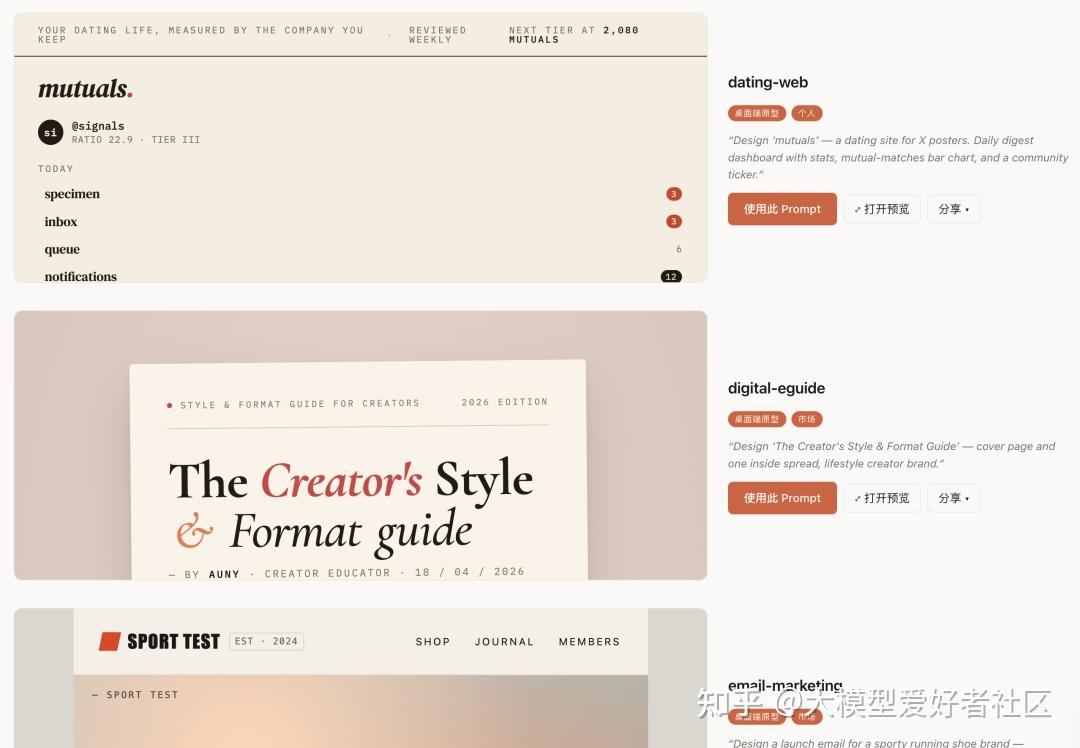This screenshot has height=748, width=1080.
Task: Click the red word 'Creator's' in the heading
Action: point(341,480)
